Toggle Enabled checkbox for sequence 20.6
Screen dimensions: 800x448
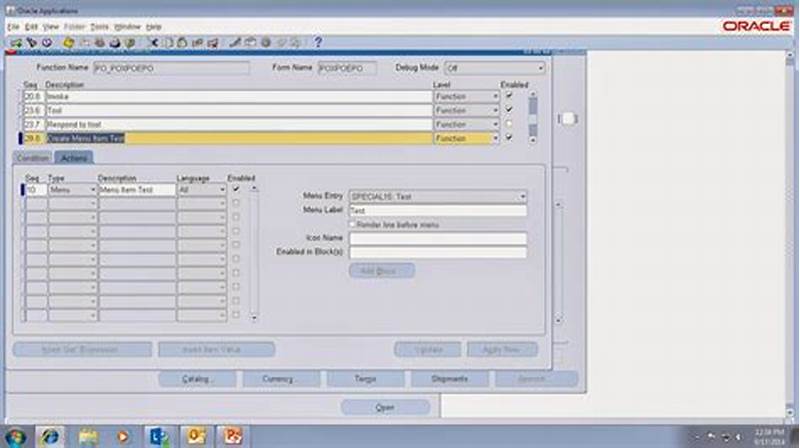tap(509, 95)
